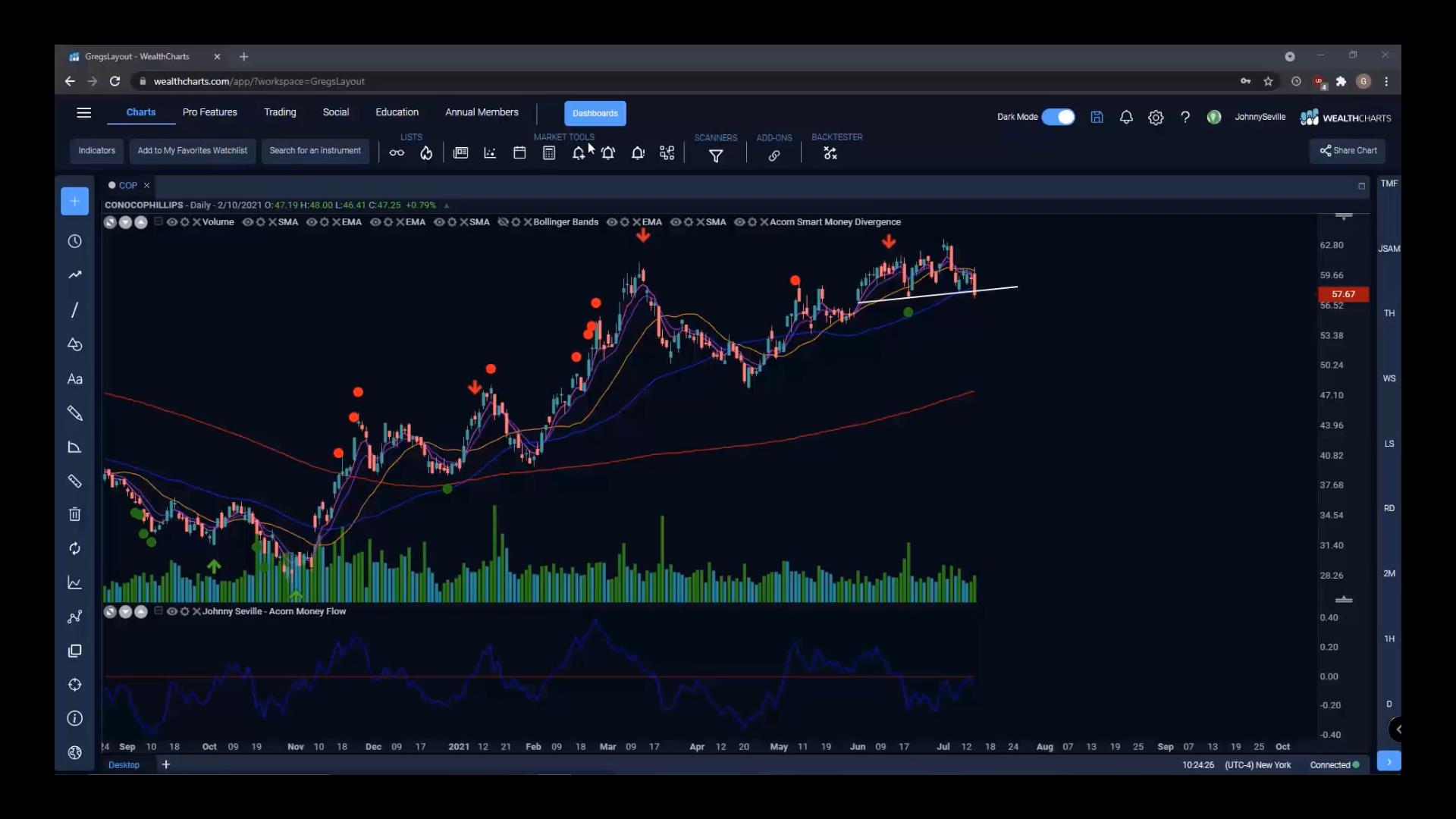This screenshot has height=819, width=1456.
Task: Maximize chart panel using square icon
Action: [x=1361, y=186]
